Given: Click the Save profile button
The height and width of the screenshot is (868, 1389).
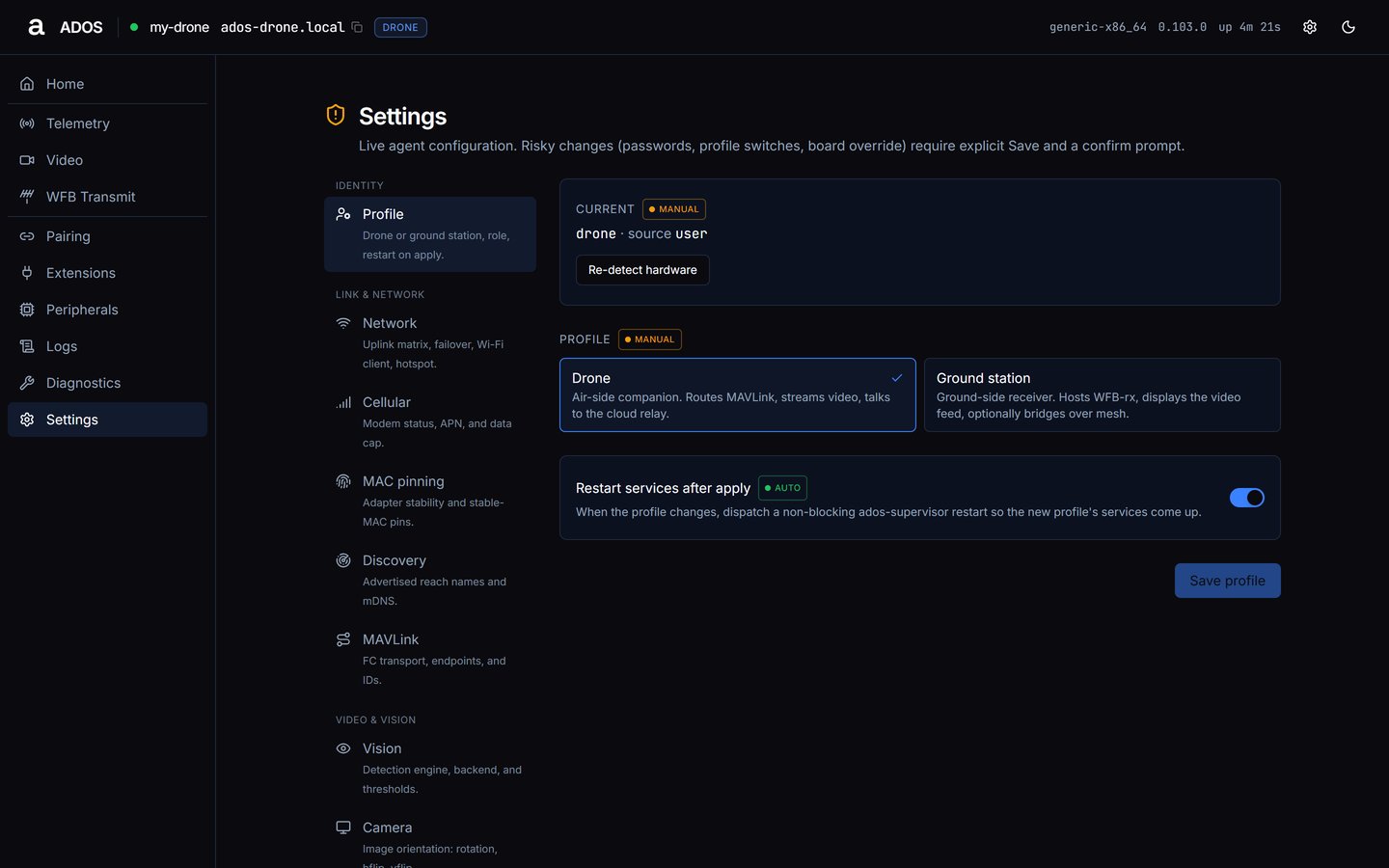Looking at the screenshot, I should (1227, 581).
